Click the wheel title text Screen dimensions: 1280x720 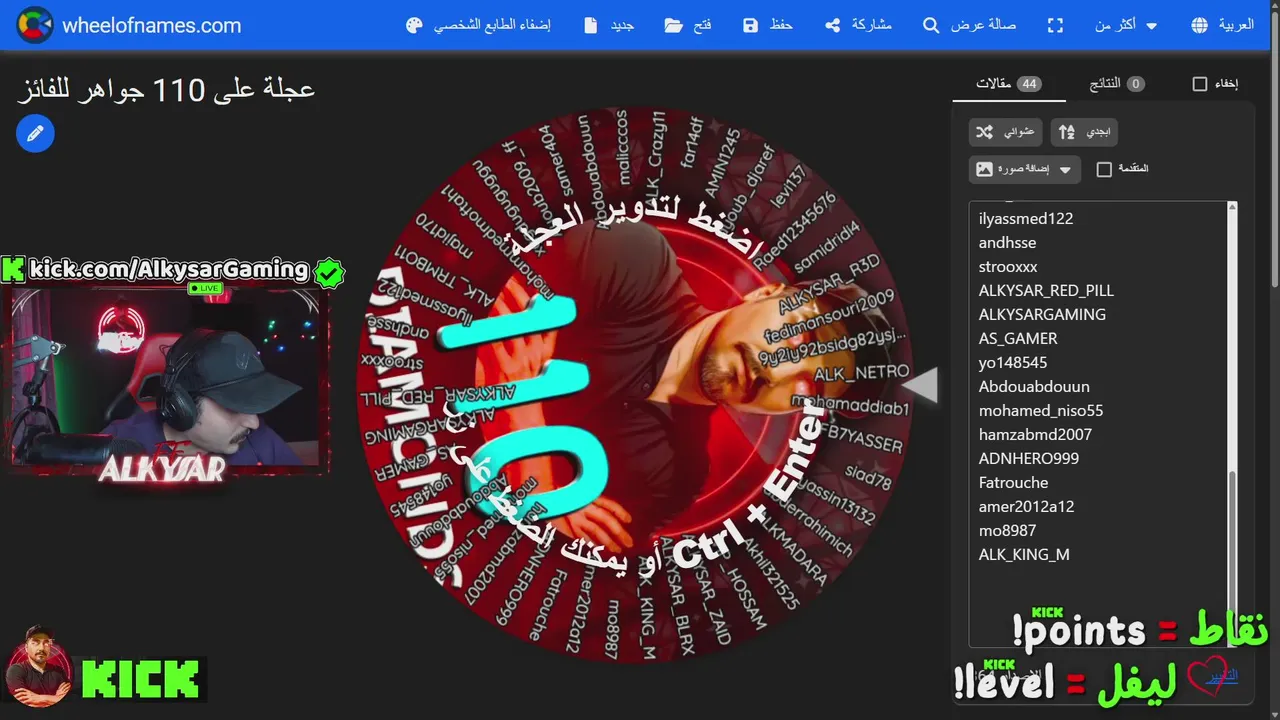click(x=166, y=89)
